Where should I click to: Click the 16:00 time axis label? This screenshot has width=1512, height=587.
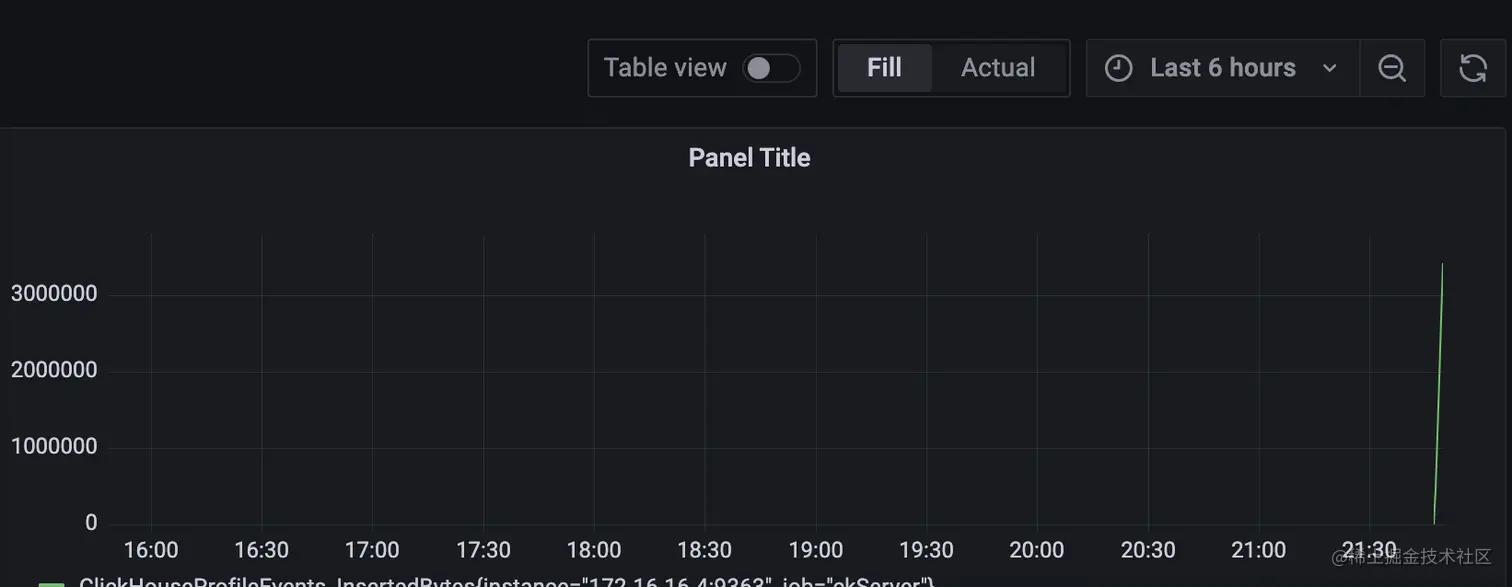151,550
